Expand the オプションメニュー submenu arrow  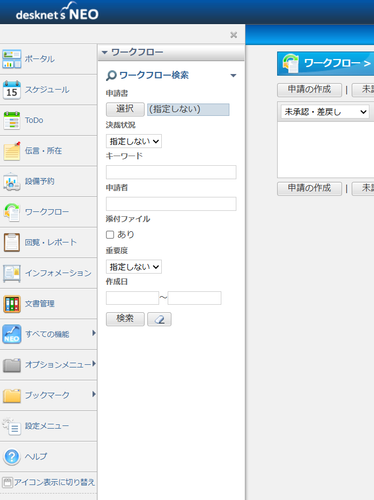point(94,364)
